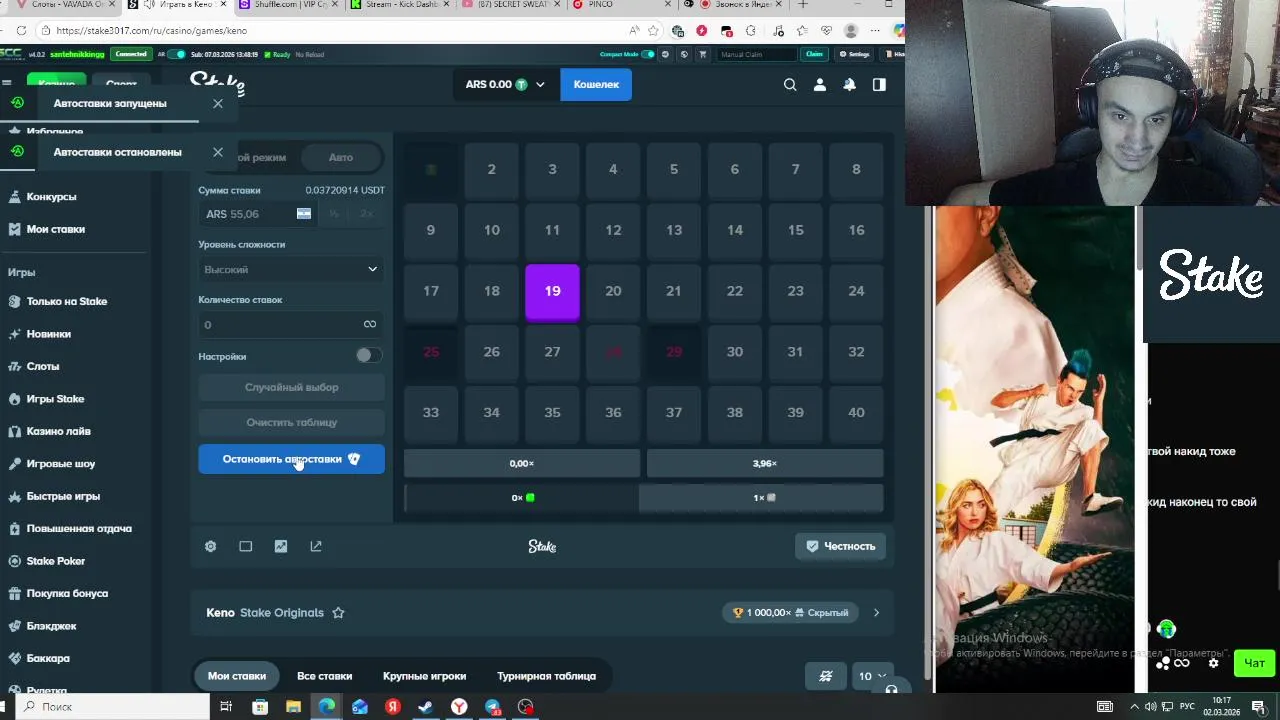Toggle AR switch in extension bar
1280x720 pixels.
177,54
